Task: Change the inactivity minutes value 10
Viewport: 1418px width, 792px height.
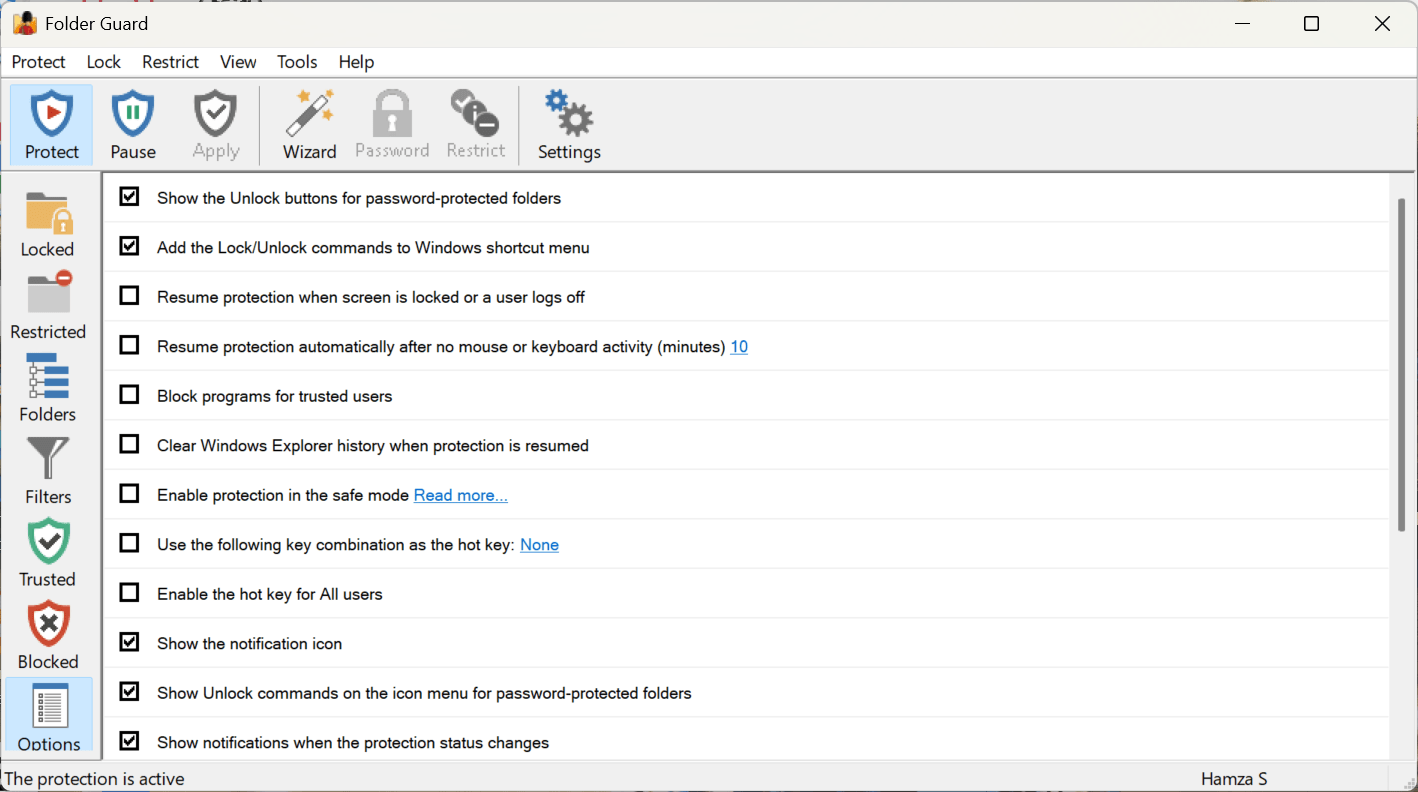Action: [x=739, y=347]
